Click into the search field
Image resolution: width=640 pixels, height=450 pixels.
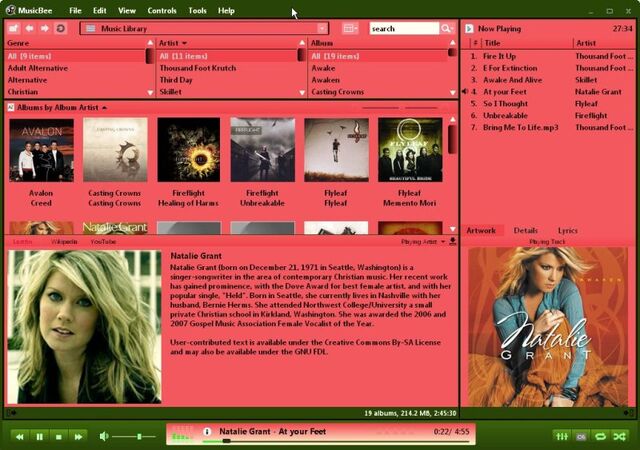pos(404,28)
